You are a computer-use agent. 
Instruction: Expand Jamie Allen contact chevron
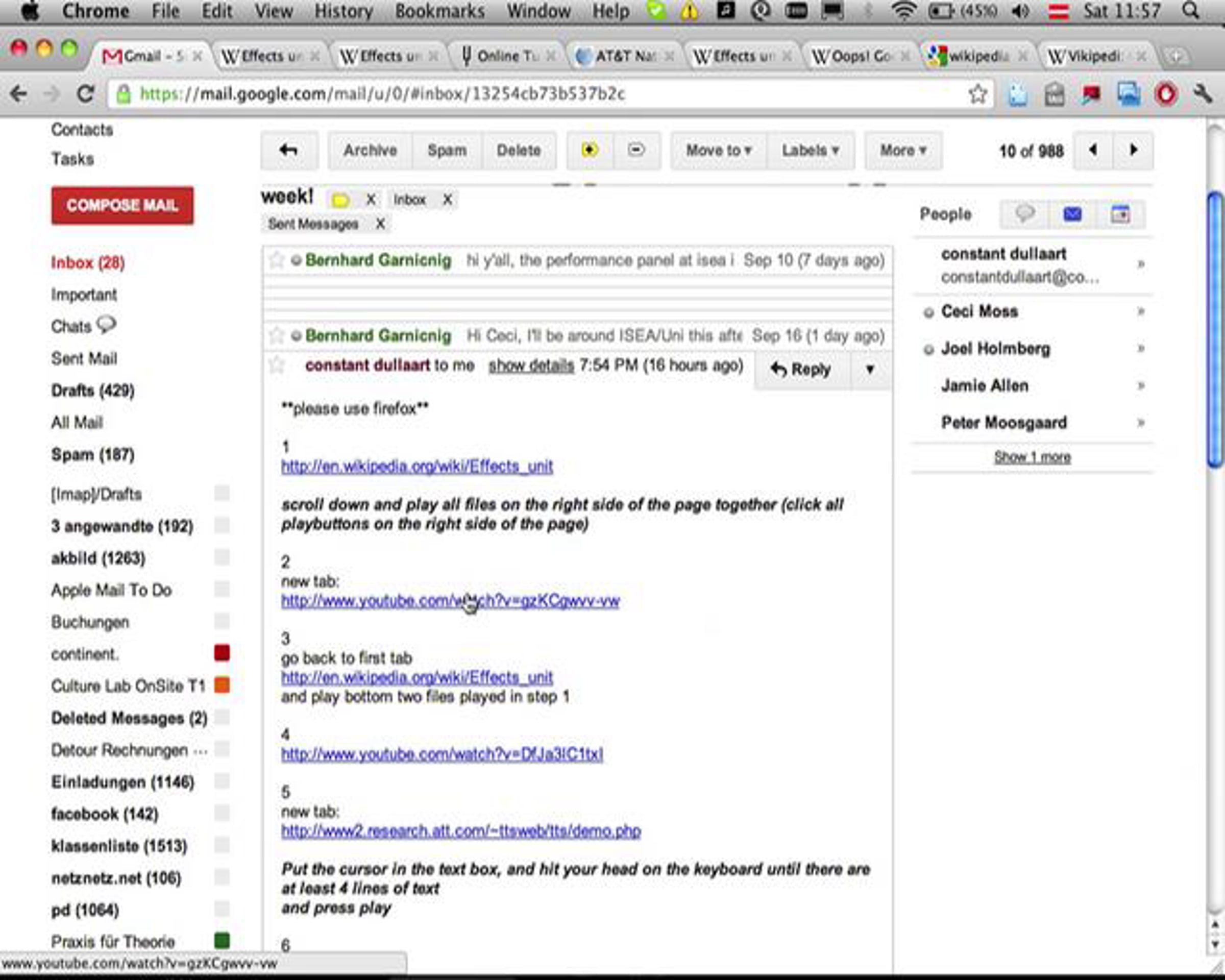coord(1140,386)
